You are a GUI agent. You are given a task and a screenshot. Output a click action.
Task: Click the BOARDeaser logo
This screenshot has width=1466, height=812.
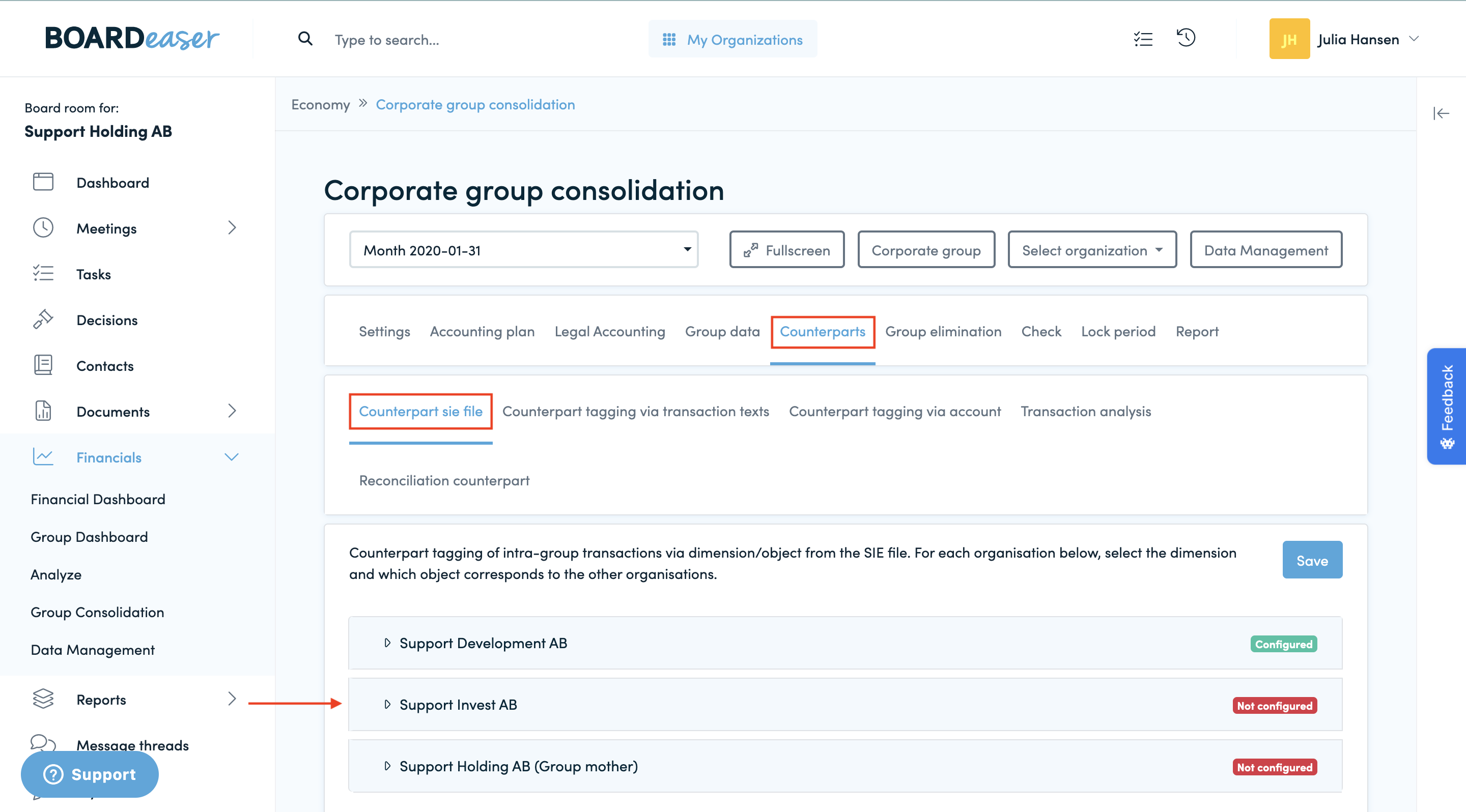pyautogui.click(x=131, y=39)
